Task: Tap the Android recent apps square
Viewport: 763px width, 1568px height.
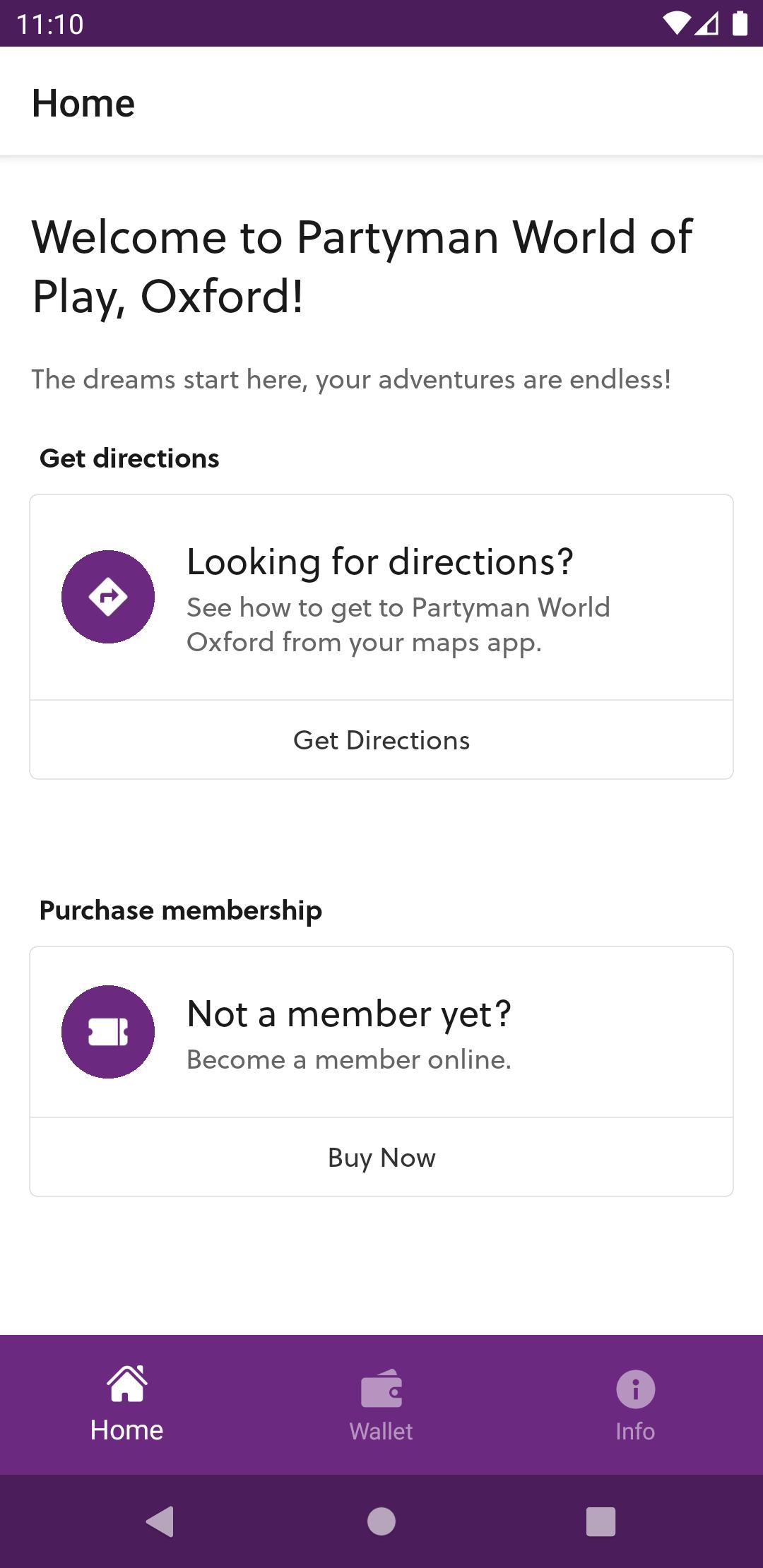Action: (601, 1521)
